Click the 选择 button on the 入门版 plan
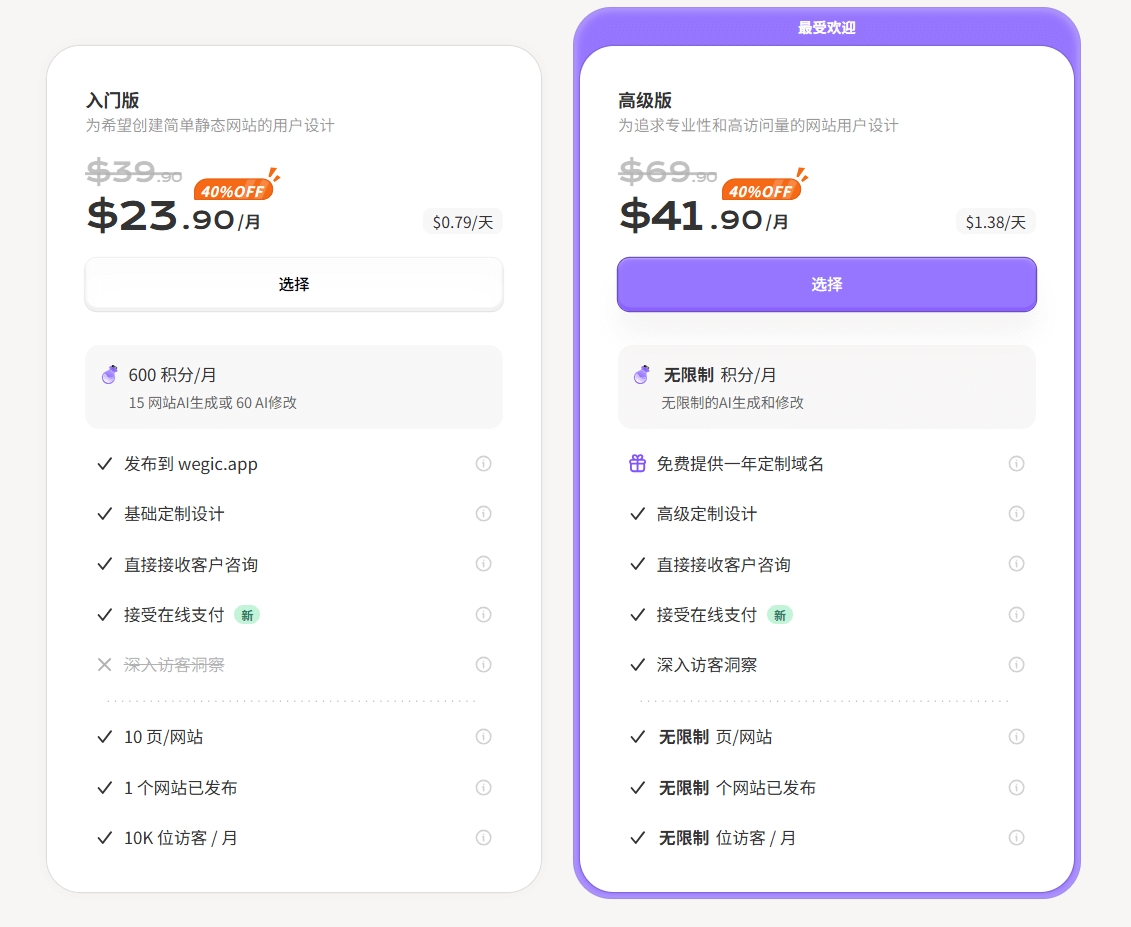Screen dimensions: 1131x927 293,284
